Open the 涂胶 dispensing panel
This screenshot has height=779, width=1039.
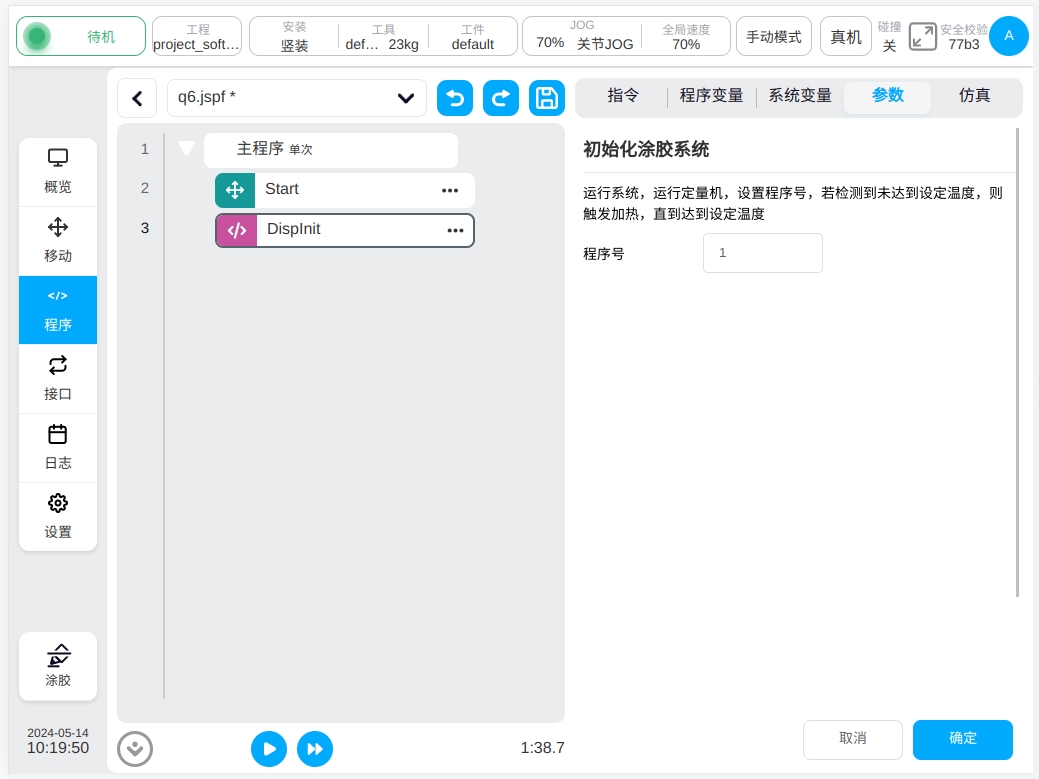(58, 666)
